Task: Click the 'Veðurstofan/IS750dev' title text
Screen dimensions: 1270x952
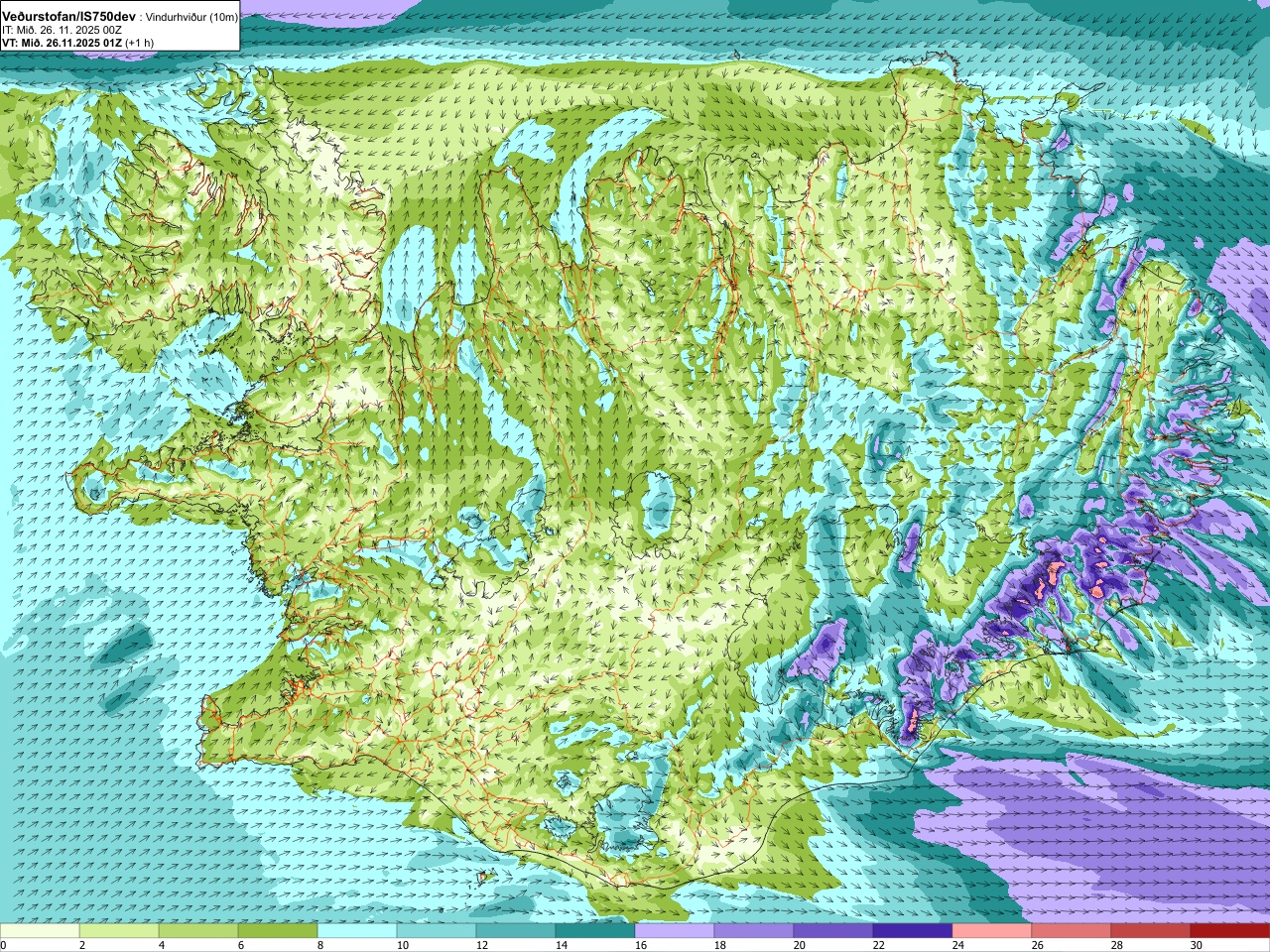Action: [x=69, y=17]
